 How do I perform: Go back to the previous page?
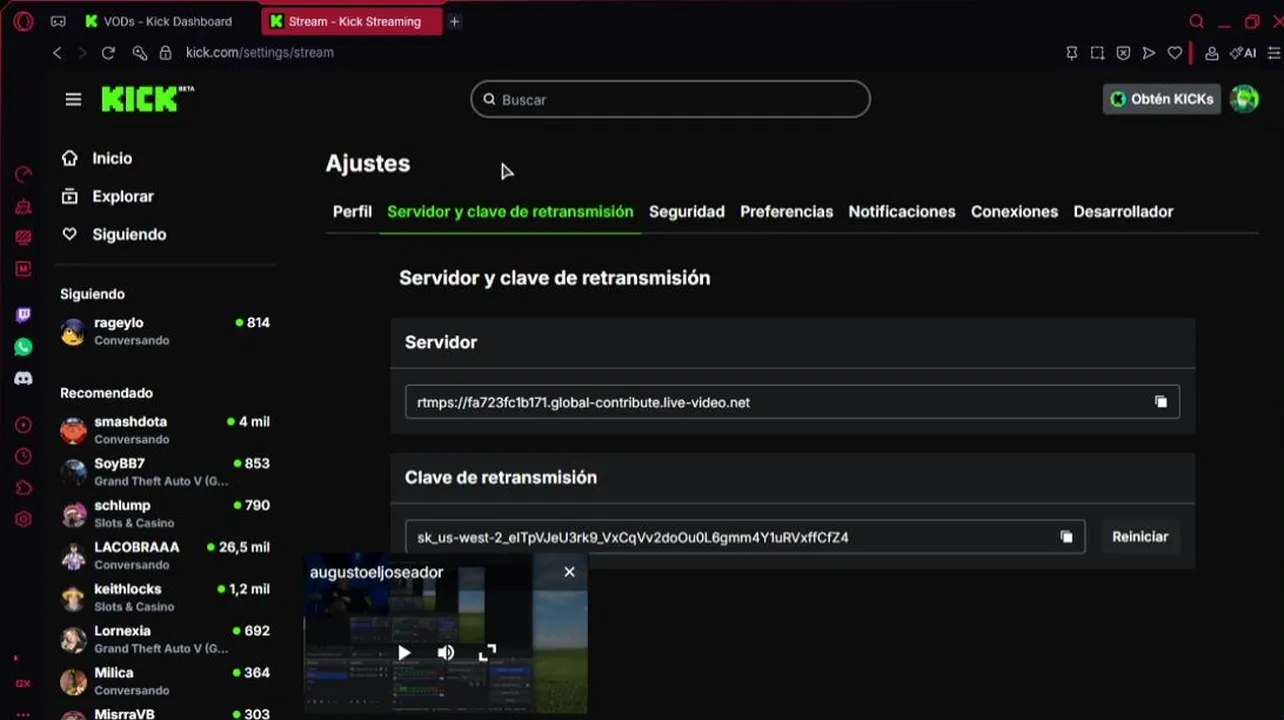(x=57, y=52)
